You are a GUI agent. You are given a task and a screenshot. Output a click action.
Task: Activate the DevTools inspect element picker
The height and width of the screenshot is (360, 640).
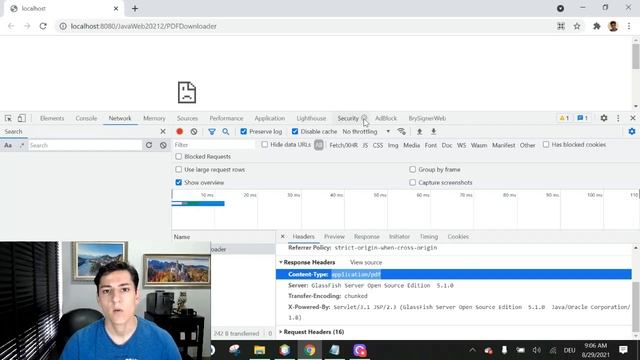(x=8, y=118)
